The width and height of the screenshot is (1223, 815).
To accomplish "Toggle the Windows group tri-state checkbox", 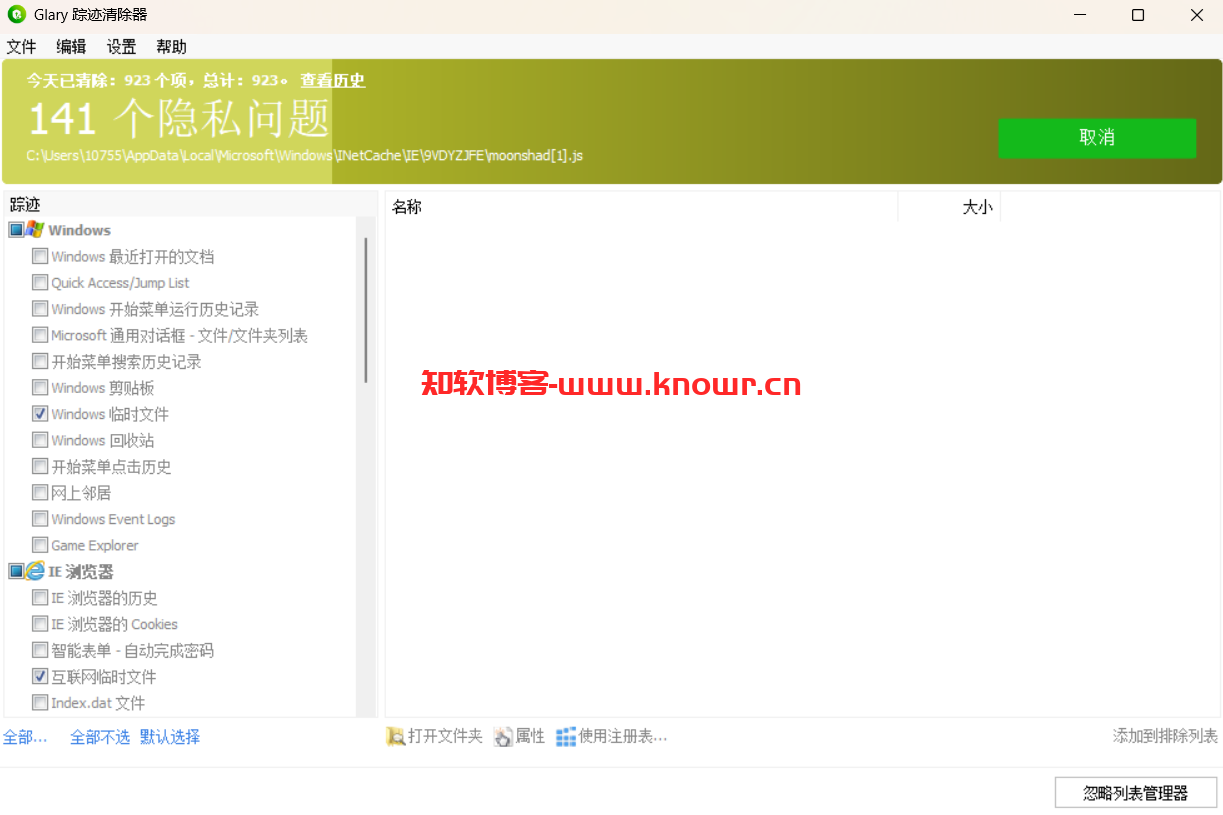I will [16, 230].
